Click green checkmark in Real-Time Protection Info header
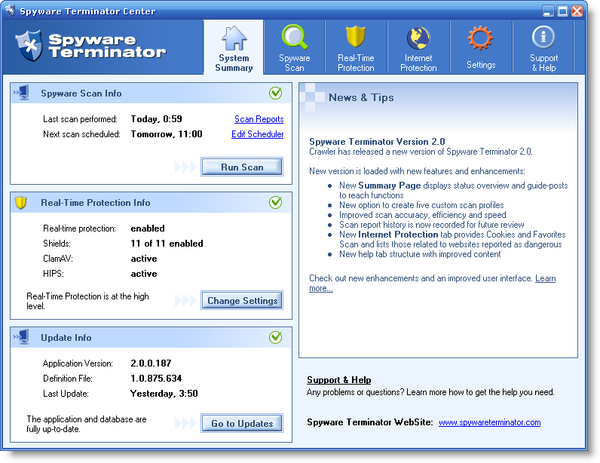600x463 pixels. 276,202
